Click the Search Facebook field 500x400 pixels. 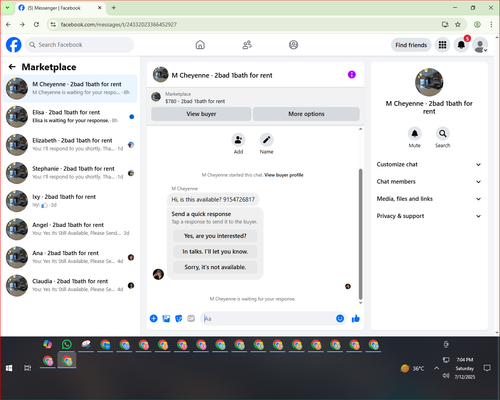[79, 45]
